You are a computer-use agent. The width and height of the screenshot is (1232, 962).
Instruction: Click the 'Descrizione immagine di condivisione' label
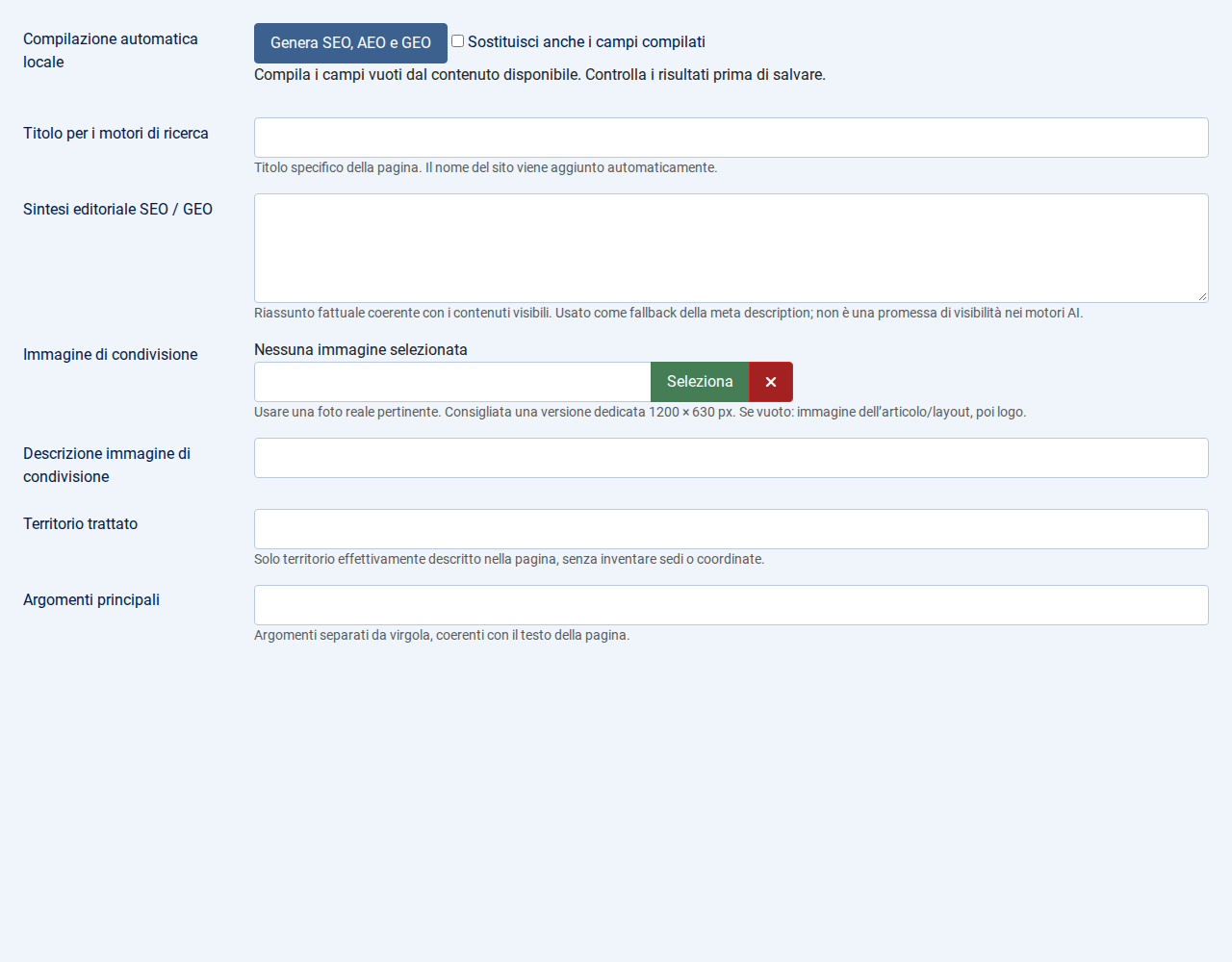pos(107,465)
